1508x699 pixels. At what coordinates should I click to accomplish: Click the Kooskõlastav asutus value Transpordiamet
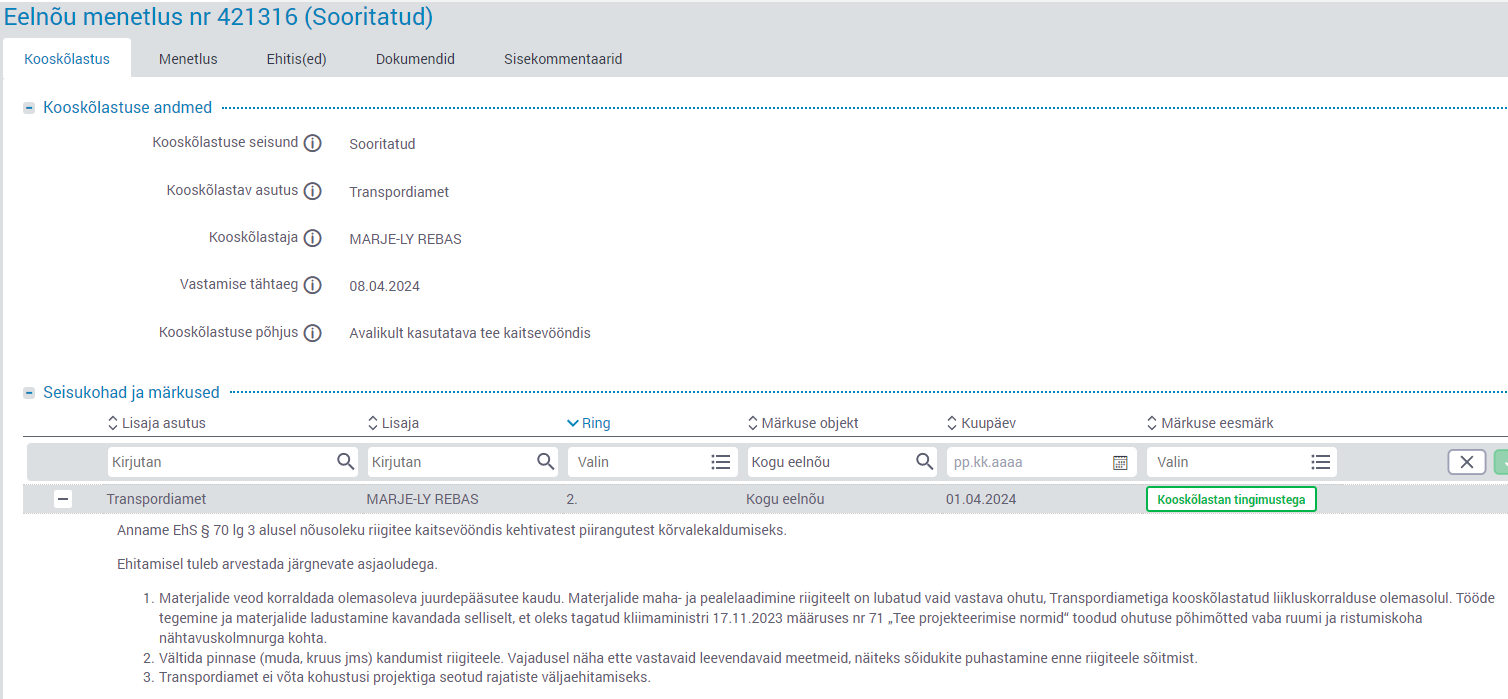pos(399,192)
